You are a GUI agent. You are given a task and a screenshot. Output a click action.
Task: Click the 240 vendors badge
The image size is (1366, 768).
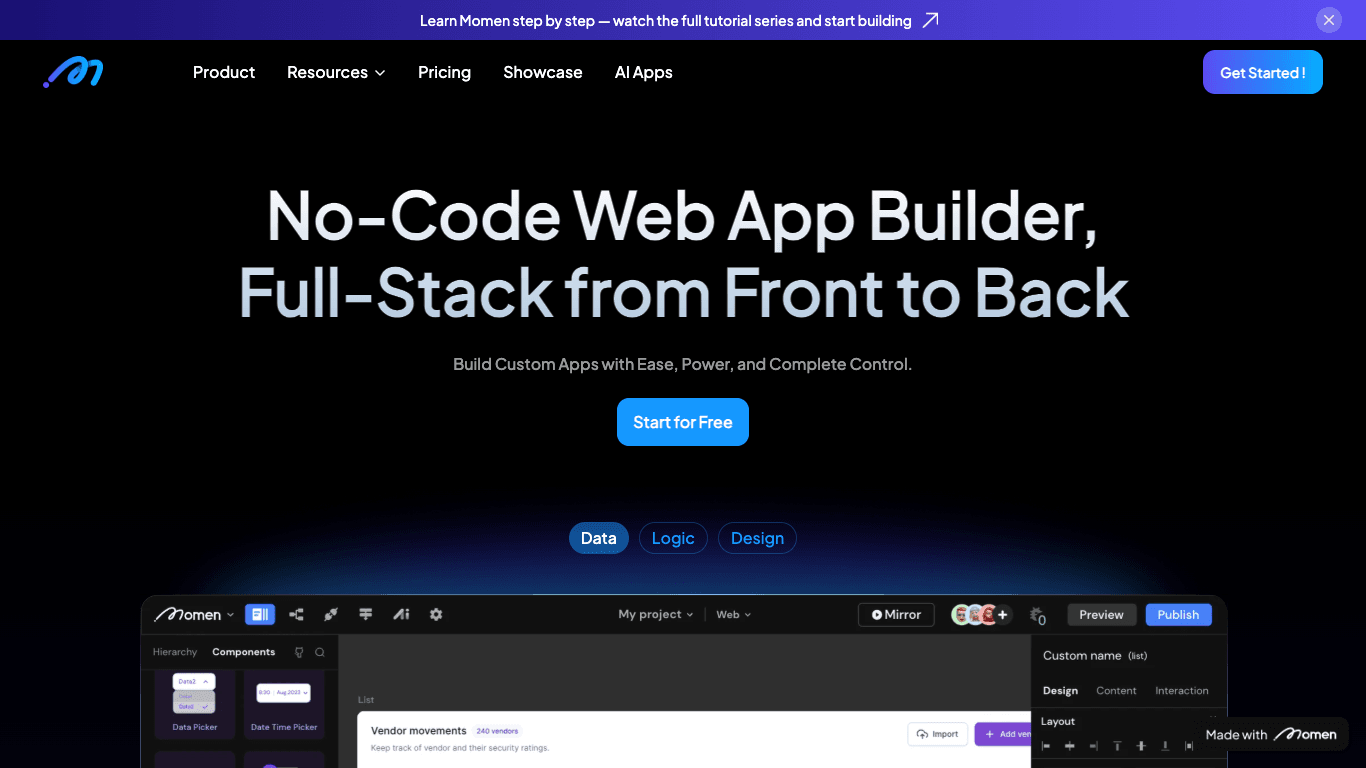pyautogui.click(x=497, y=731)
